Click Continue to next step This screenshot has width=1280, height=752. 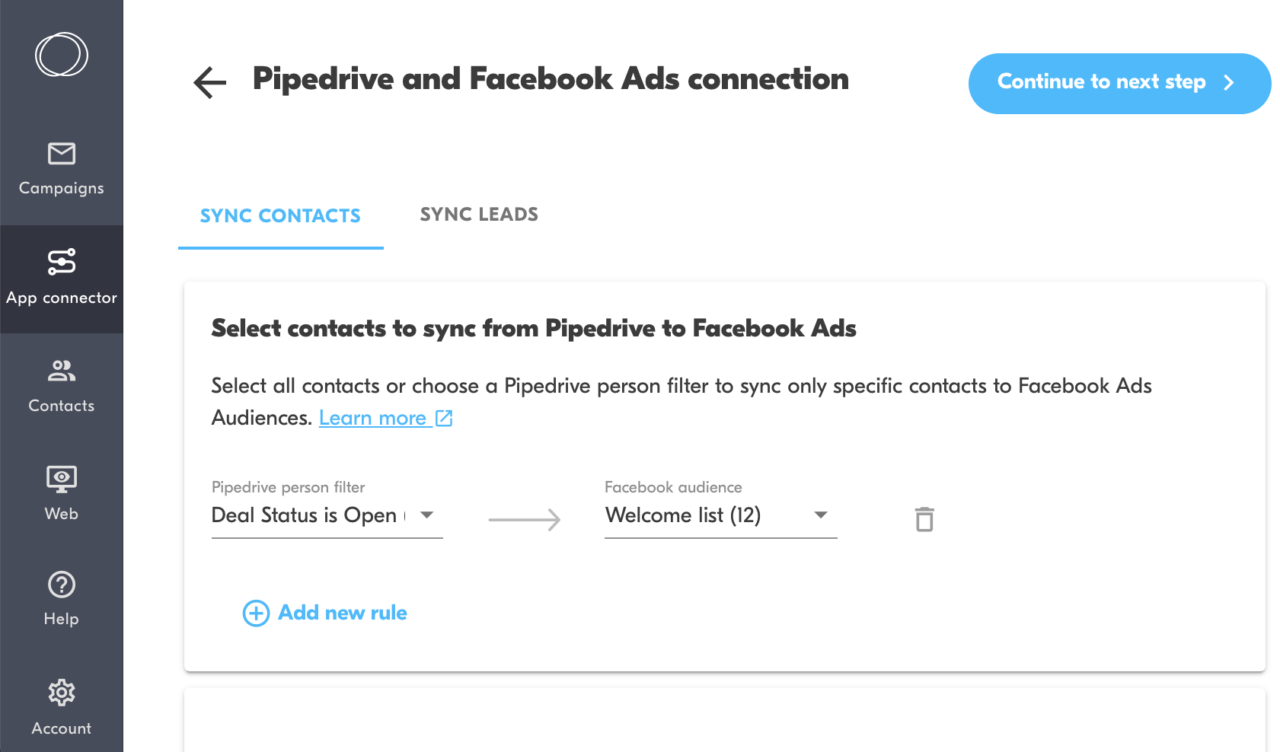point(1118,83)
